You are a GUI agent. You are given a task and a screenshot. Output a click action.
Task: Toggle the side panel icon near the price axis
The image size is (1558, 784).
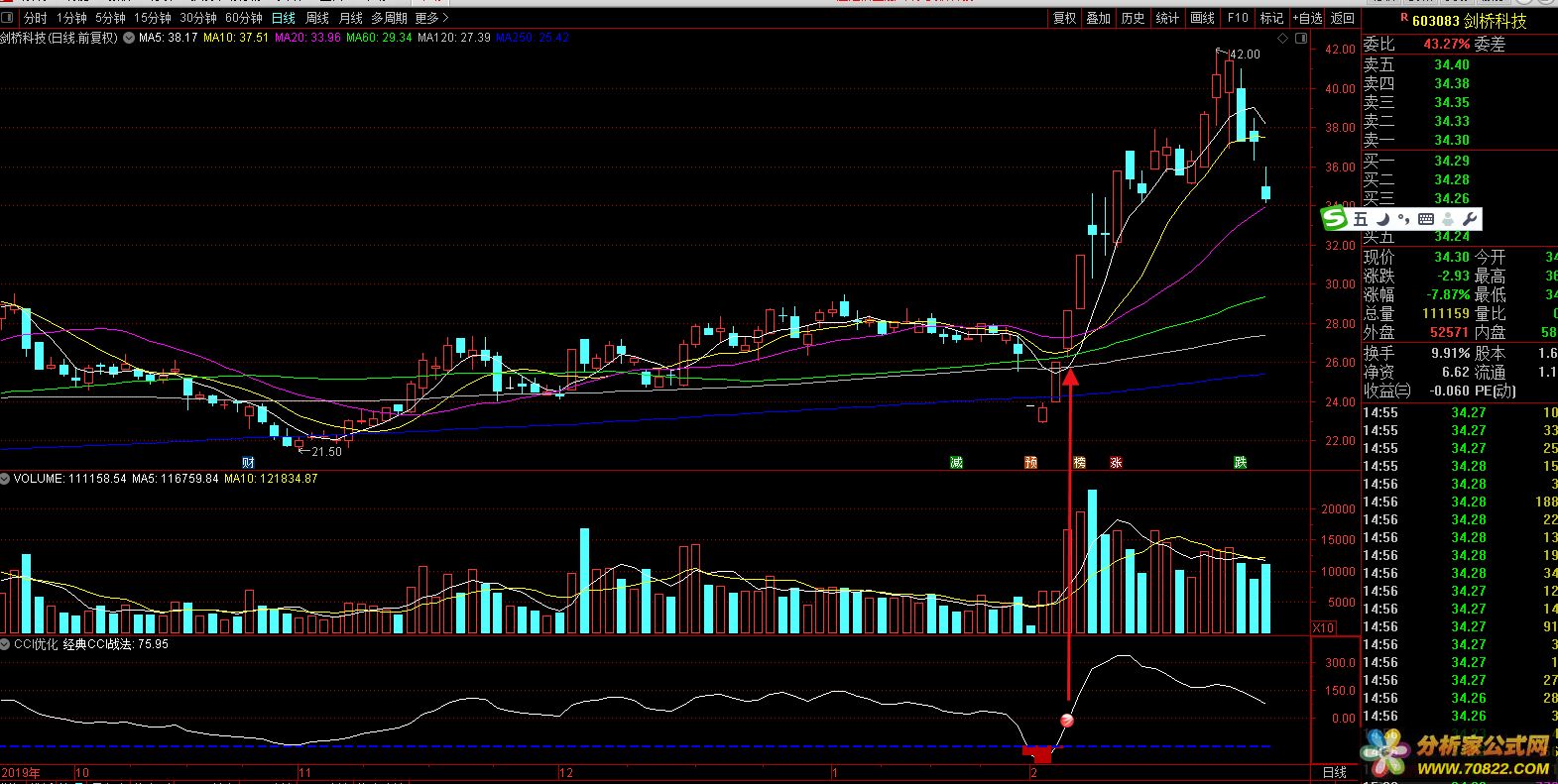click(x=1303, y=39)
